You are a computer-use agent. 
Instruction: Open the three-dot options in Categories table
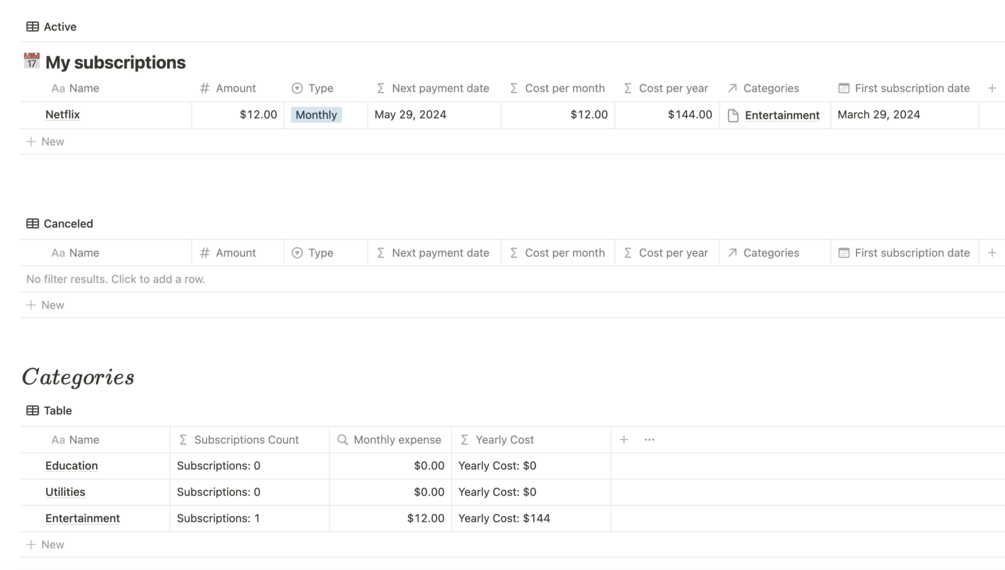pyautogui.click(x=649, y=440)
